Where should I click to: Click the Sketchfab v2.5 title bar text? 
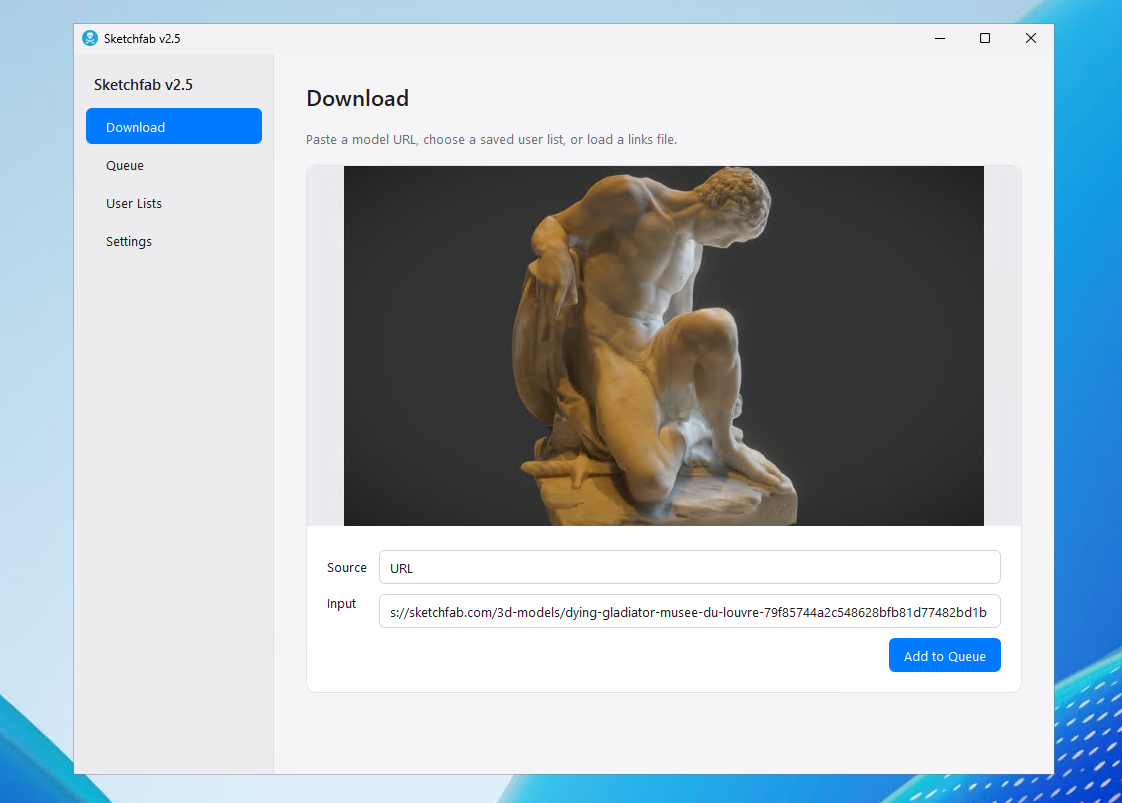(142, 39)
